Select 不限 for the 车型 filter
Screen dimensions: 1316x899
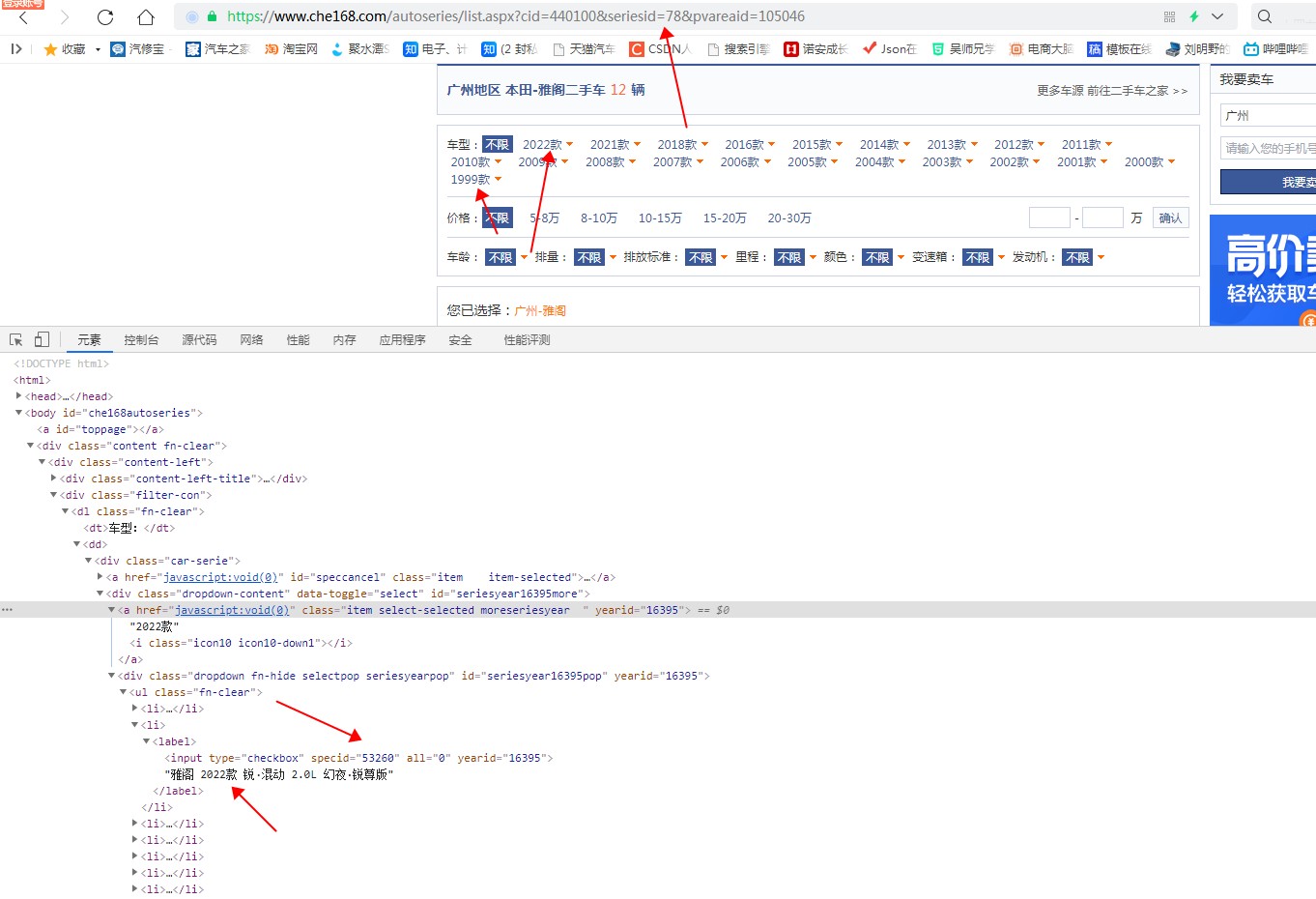tap(497, 143)
